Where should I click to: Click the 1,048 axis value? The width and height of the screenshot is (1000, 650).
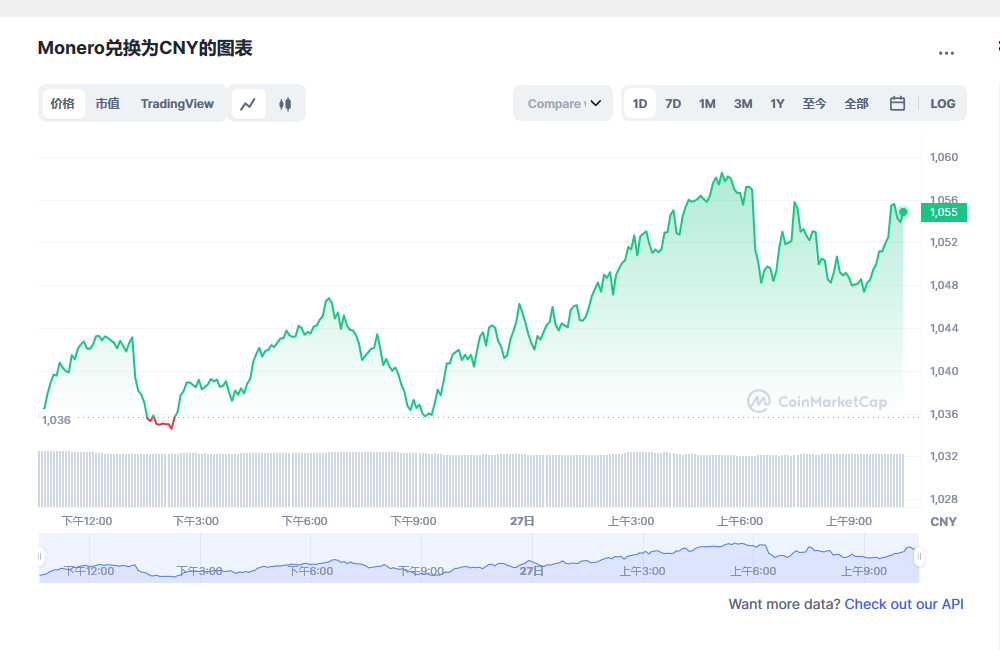[944, 285]
